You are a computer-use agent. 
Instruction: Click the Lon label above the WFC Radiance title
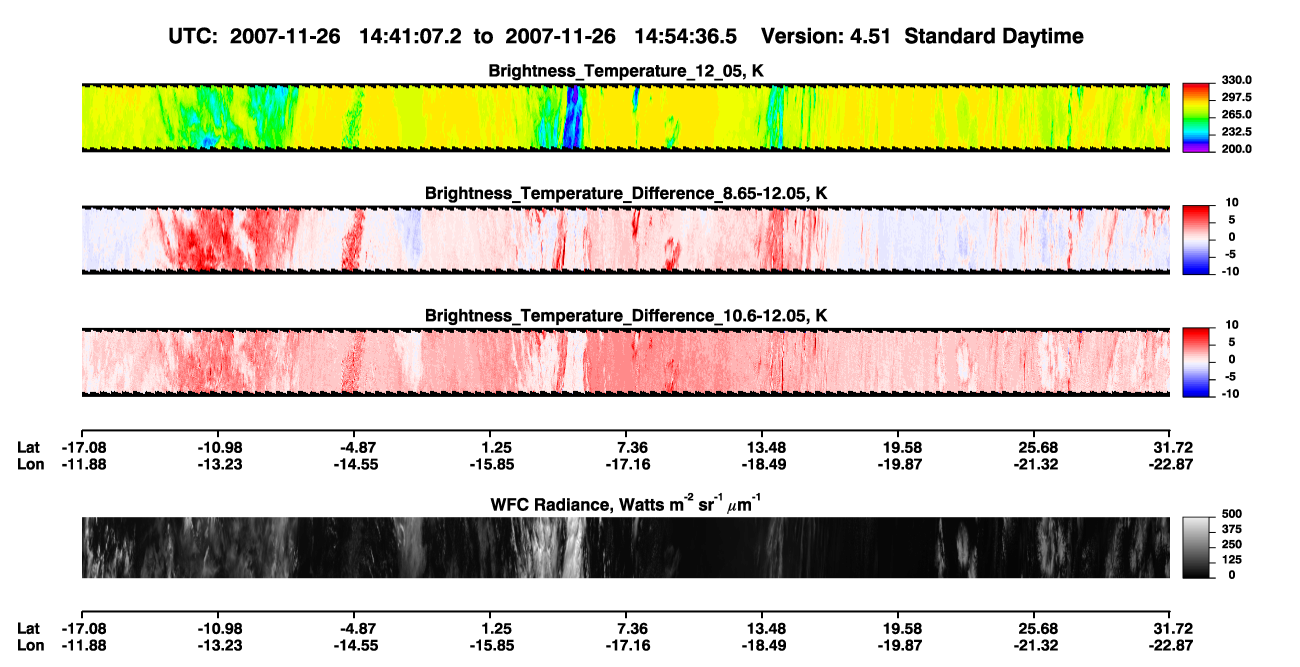coord(30,463)
